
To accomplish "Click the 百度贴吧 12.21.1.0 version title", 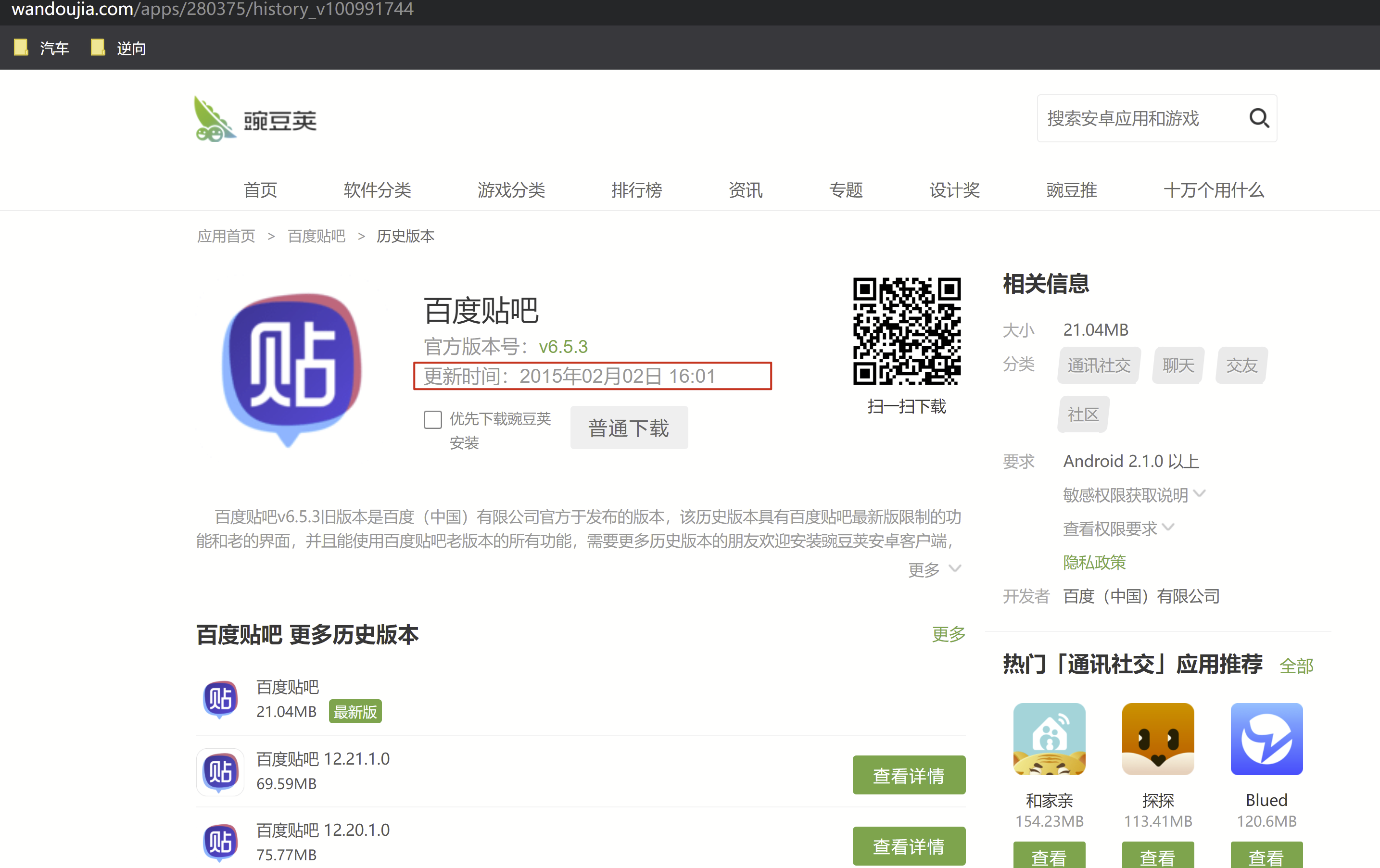I will tap(323, 758).
